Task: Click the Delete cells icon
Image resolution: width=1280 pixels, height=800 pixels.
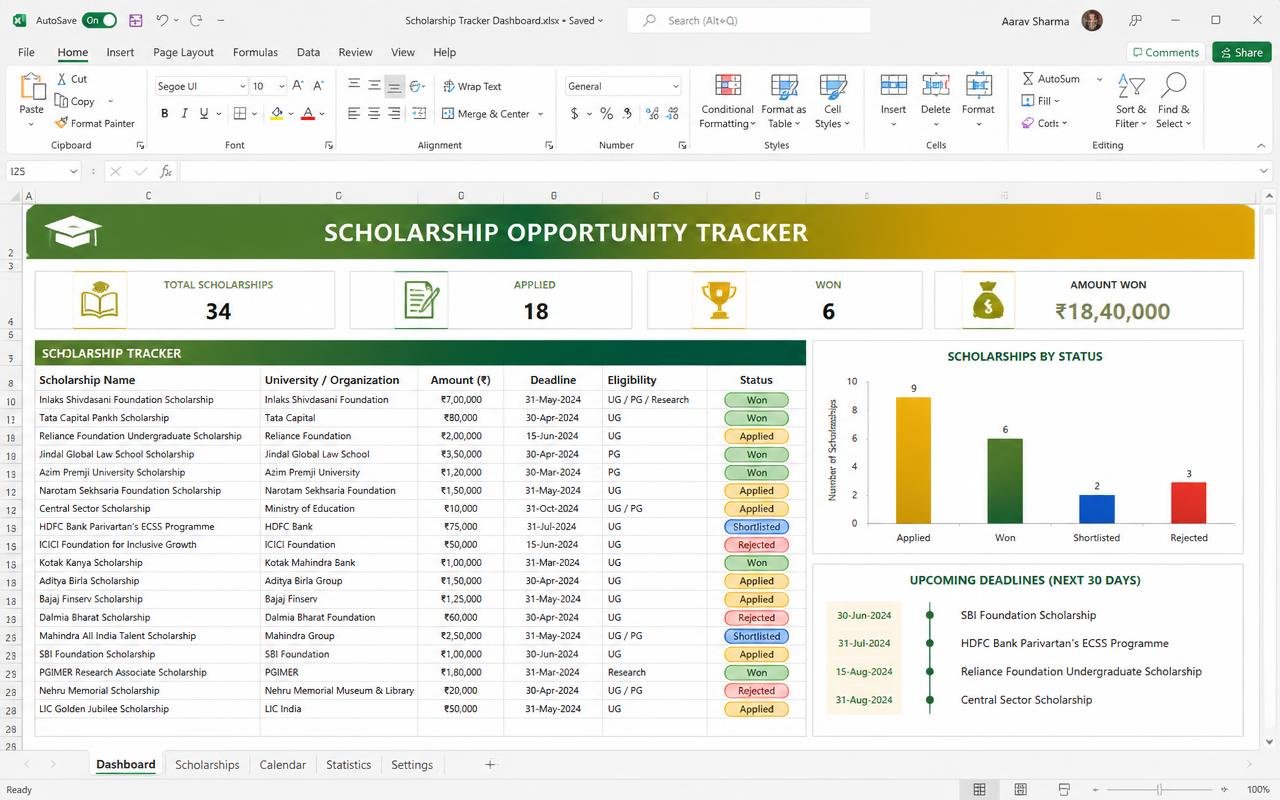Action: (x=936, y=86)
